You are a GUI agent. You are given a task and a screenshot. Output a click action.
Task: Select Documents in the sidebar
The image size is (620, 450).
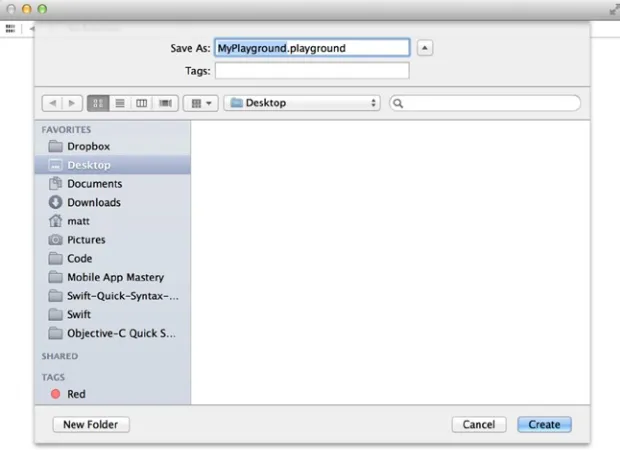coord(113,183)
